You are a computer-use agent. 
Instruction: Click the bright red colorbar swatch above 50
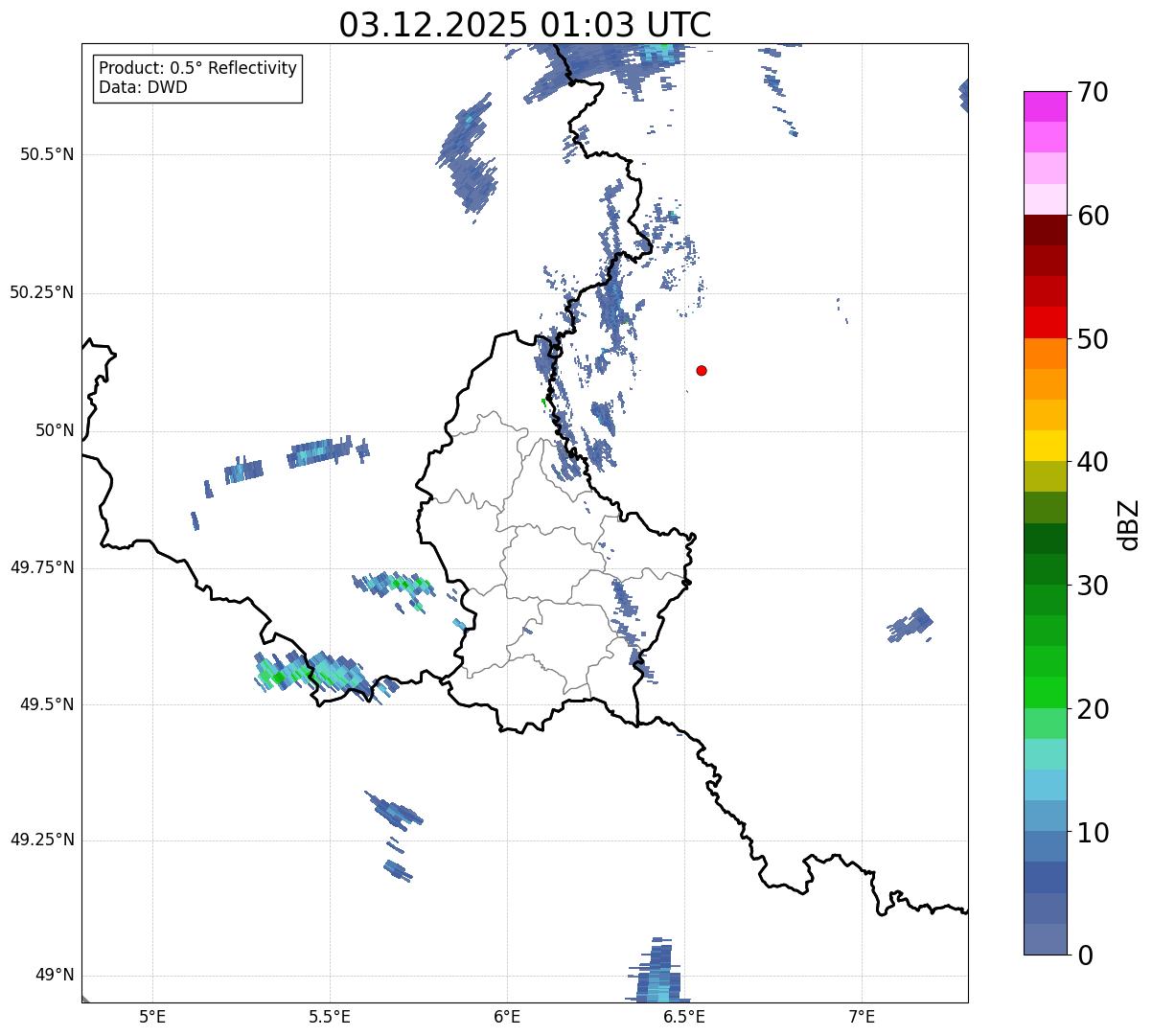click(1045, 322)
